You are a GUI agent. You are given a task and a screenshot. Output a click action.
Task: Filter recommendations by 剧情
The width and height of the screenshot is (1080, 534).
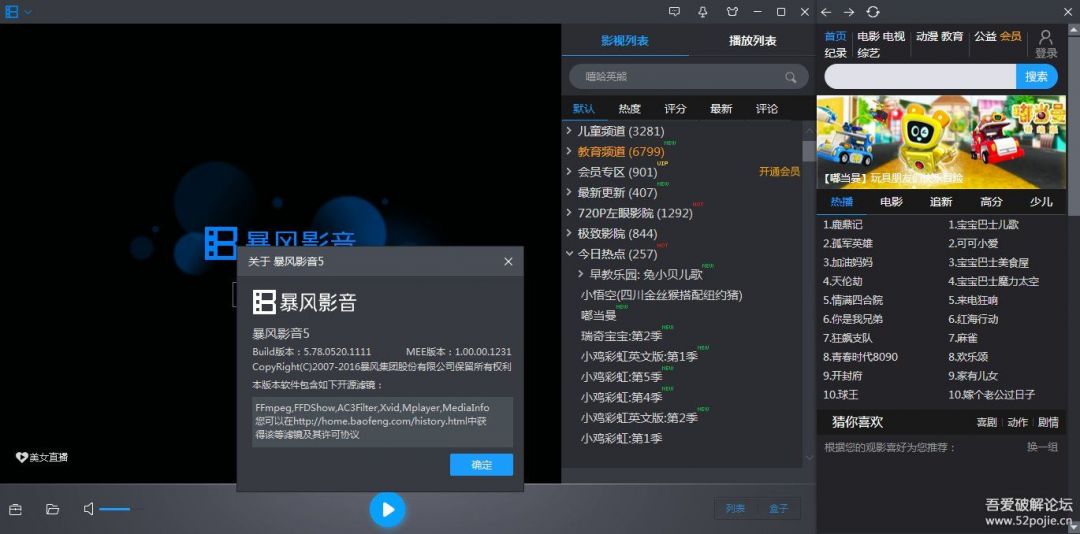(x=1048, y=422)
